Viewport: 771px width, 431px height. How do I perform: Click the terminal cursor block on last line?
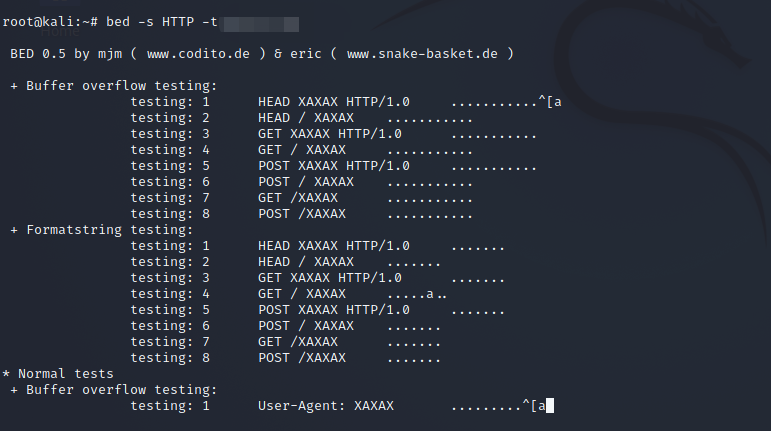pos(550,406)
